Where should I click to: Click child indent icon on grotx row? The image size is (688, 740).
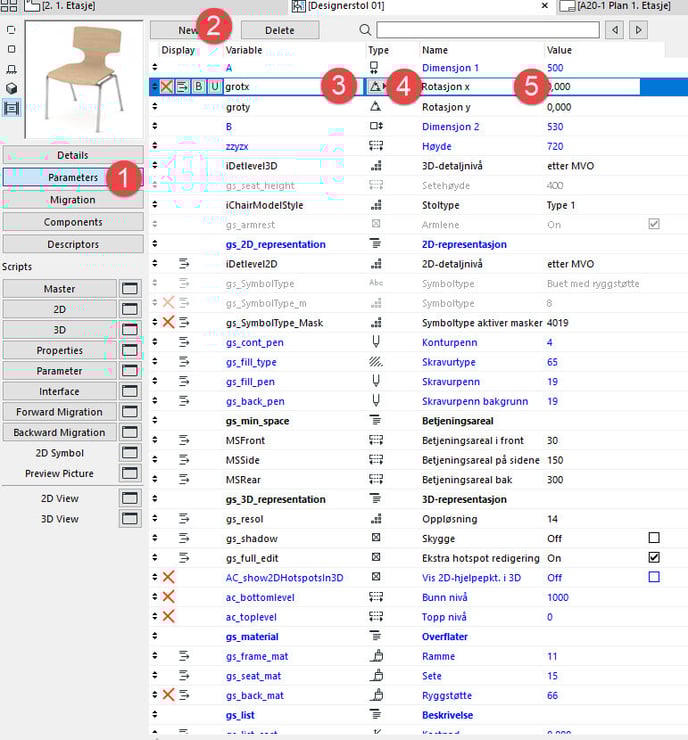183,86
